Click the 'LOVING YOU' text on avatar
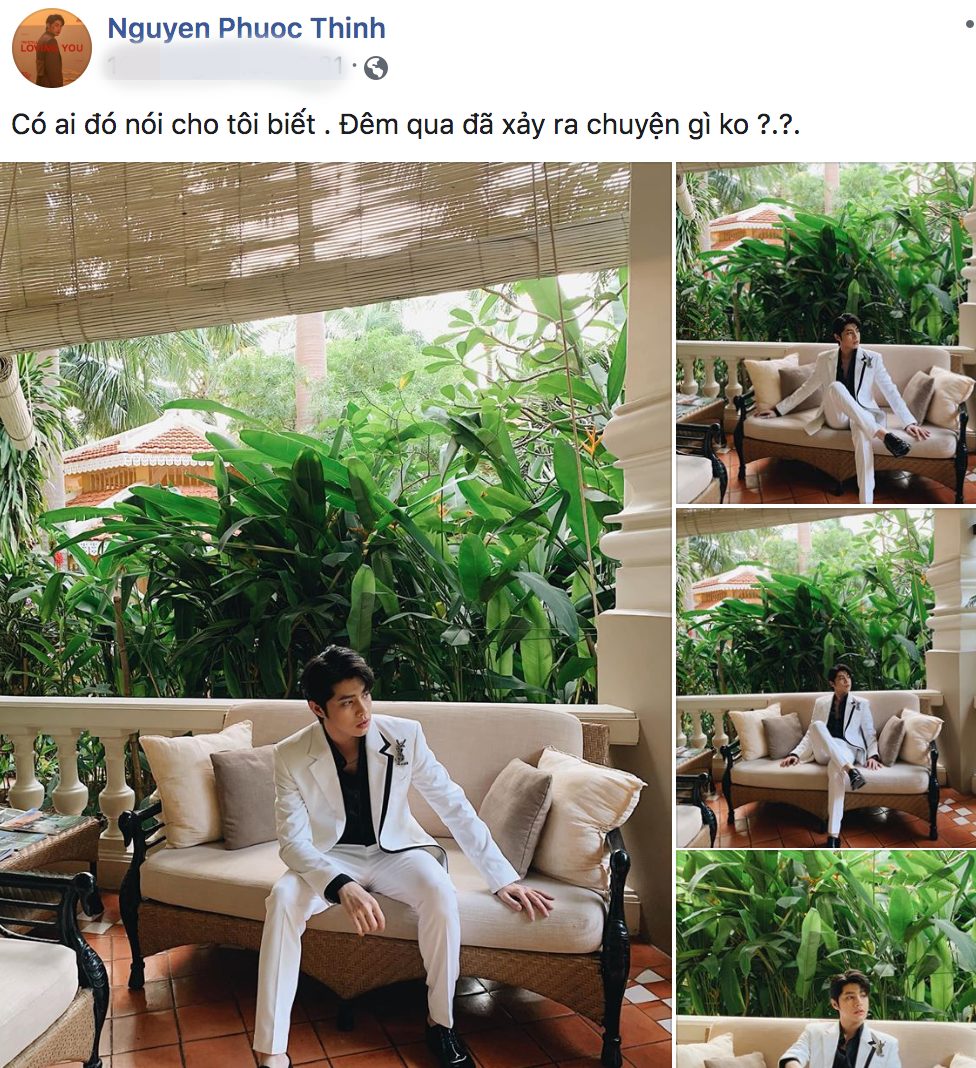Screen dimensions: 976x1068 point(52,48)
